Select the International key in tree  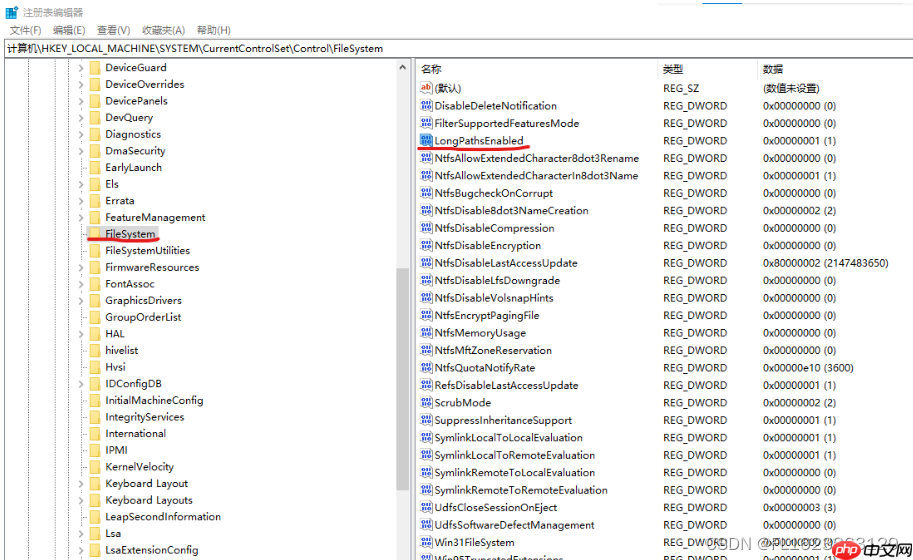136,434
